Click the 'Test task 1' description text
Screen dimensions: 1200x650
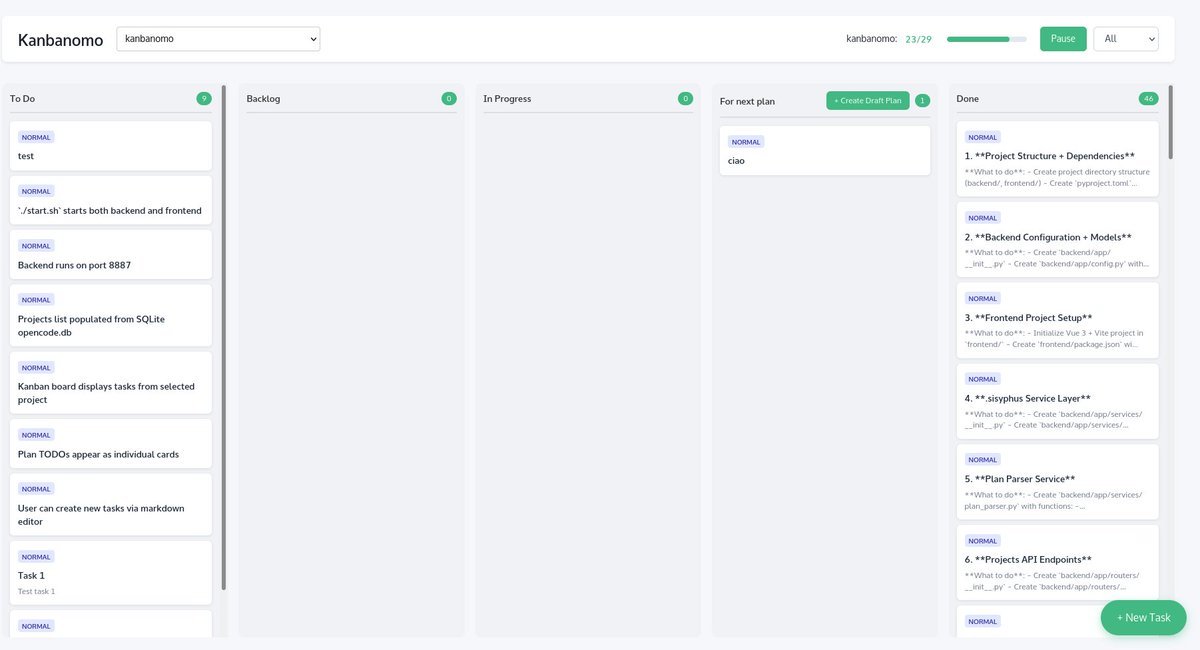pyautogui.click(x=37, y=591)
